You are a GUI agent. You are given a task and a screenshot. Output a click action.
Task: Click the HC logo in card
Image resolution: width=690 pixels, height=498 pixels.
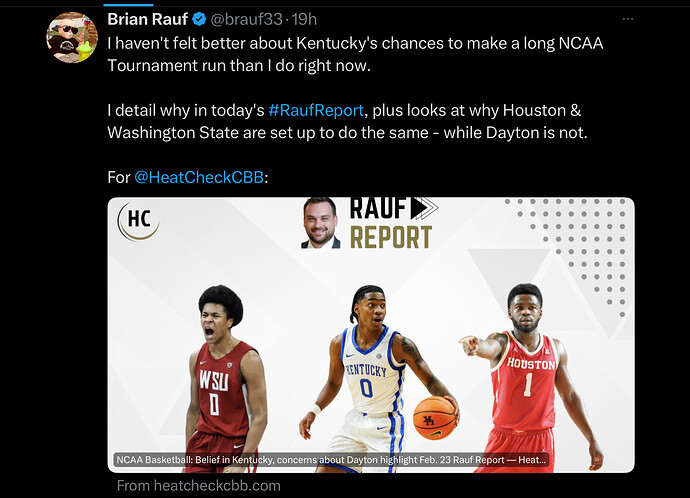click(138, 221)
